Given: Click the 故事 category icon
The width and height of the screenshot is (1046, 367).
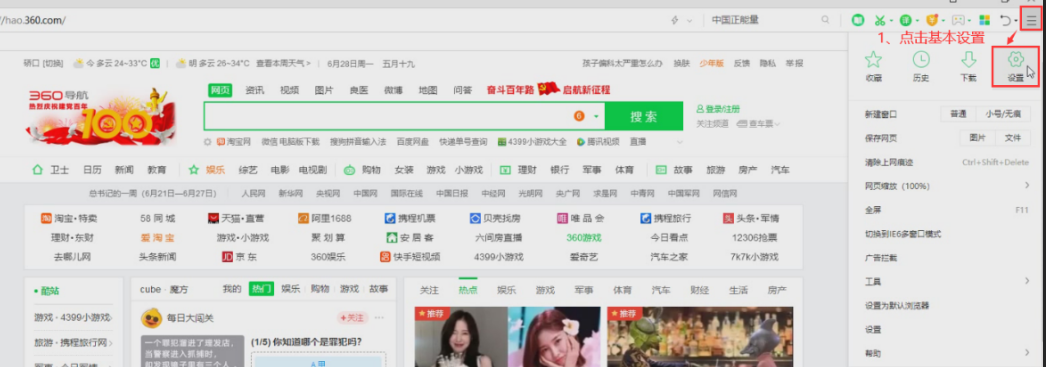Looking at the screenshot, I should coord(661,170).
